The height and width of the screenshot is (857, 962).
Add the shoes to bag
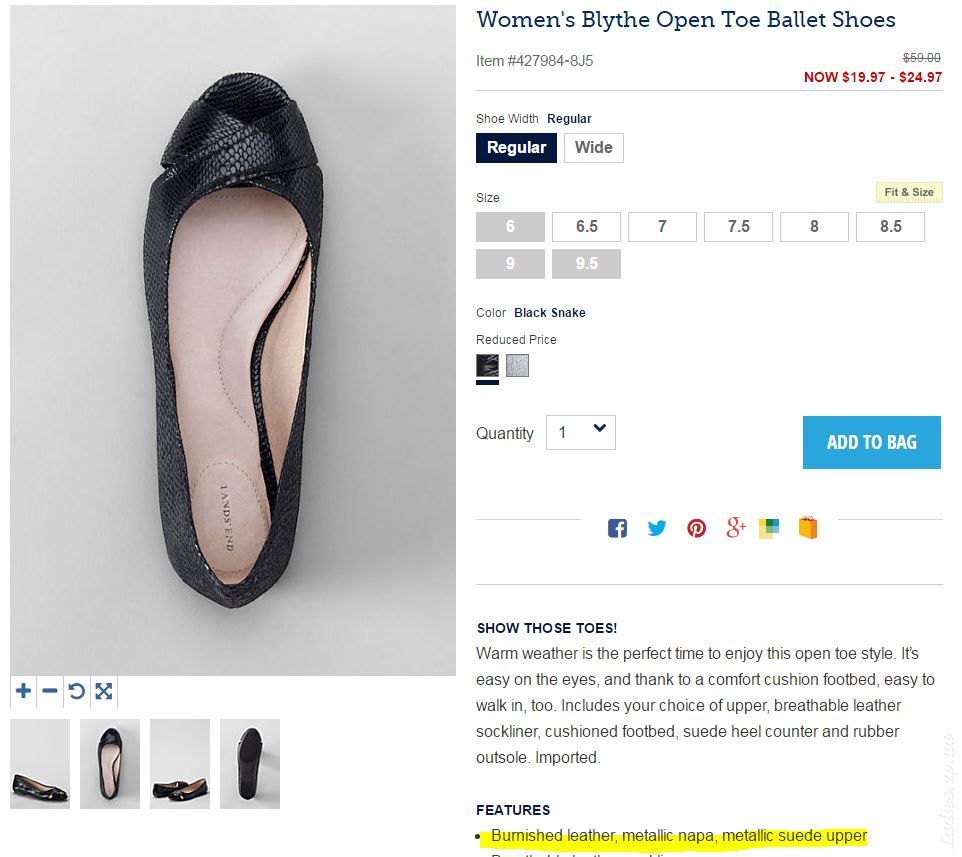871,442
